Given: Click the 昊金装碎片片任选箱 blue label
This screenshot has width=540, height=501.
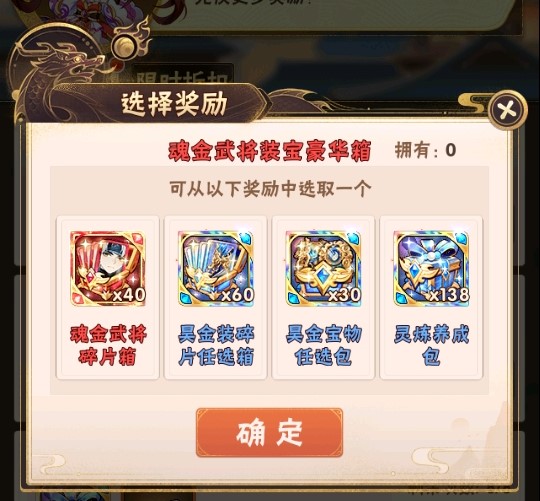Looking at the screenshot, I should (216, 345).
